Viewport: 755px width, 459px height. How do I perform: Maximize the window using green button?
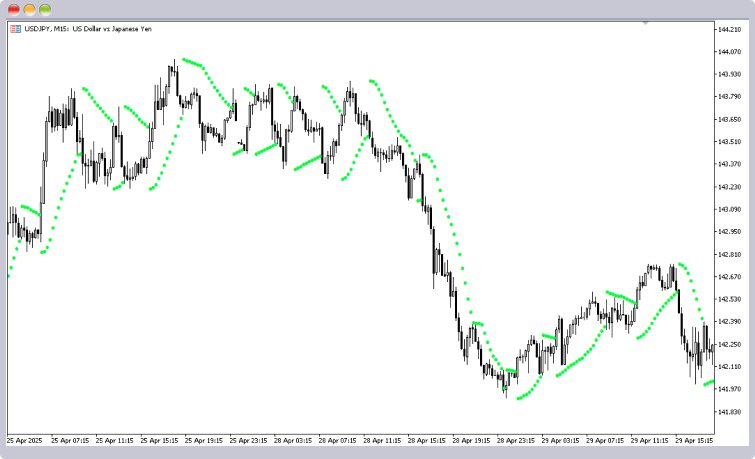[45, 8]
